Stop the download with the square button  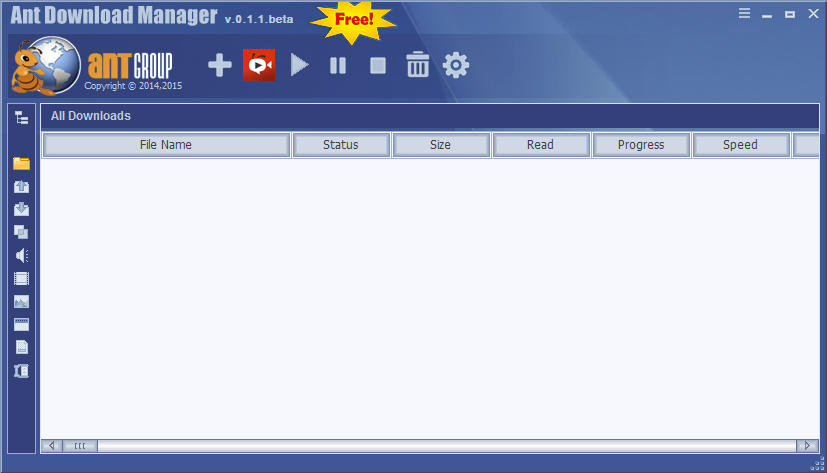click(378, 65)
